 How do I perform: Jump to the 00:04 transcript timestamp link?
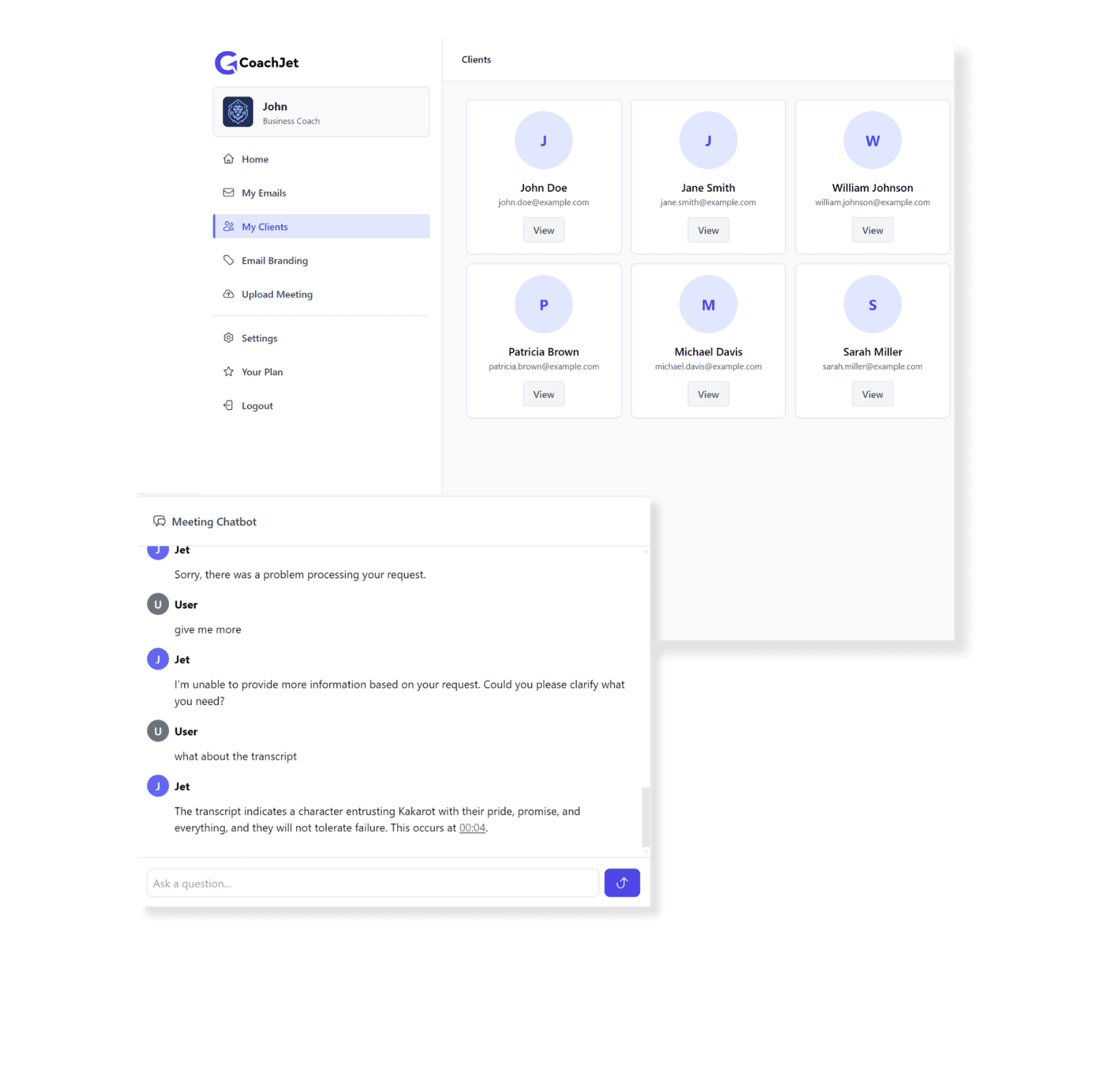472,828
